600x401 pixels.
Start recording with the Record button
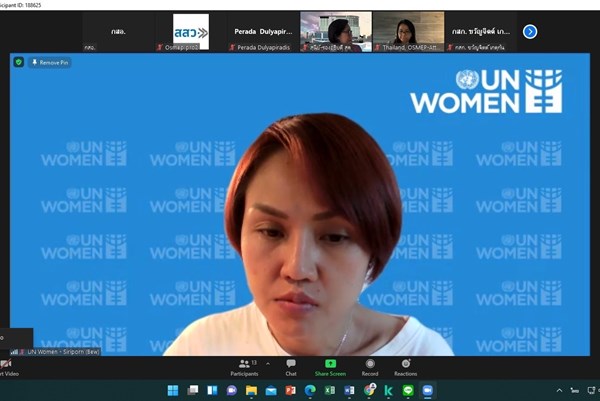tap(370, 368)
